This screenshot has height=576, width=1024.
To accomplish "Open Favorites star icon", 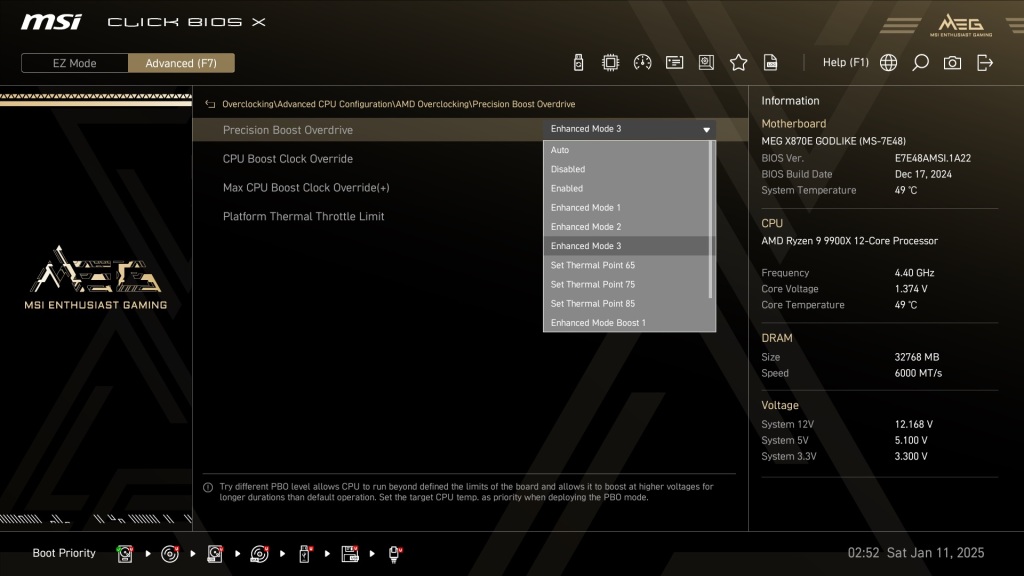I will coord(739,63).
